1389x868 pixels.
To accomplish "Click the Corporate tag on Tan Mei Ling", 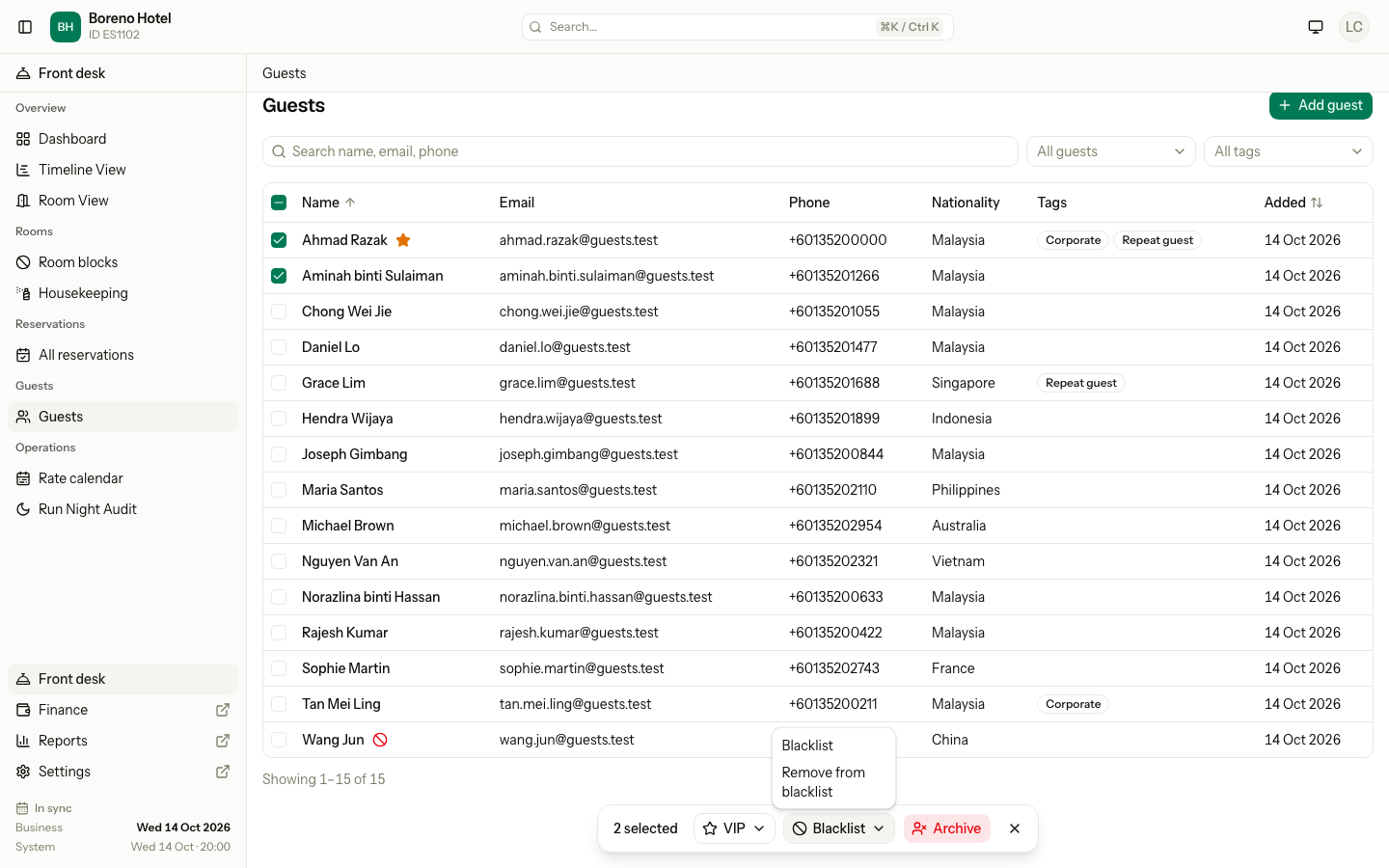I will (x=1073, y=704).
